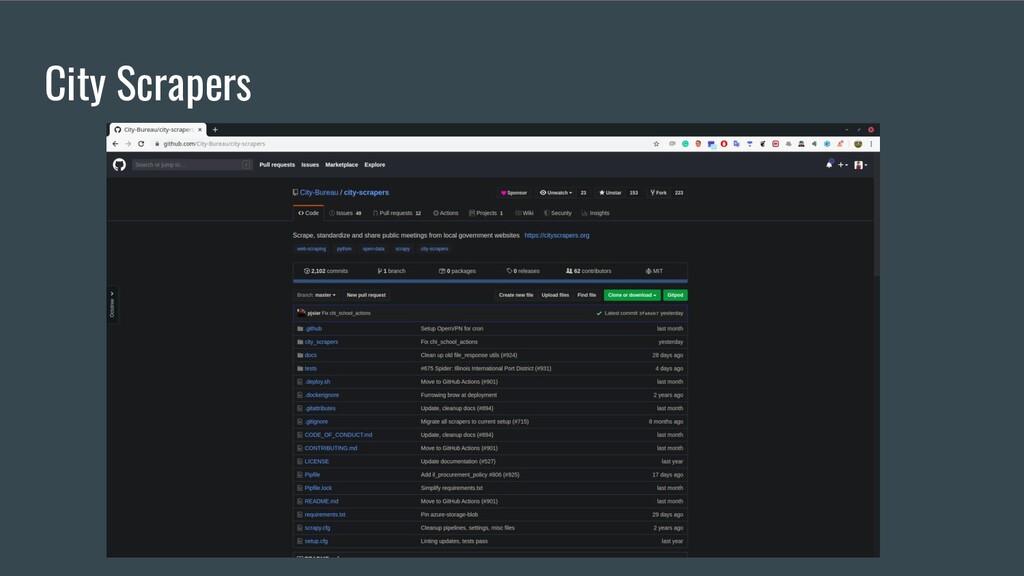Open the .dockerignore file
This screenshot has width=1024, height=576.
(x=322, y=395)
